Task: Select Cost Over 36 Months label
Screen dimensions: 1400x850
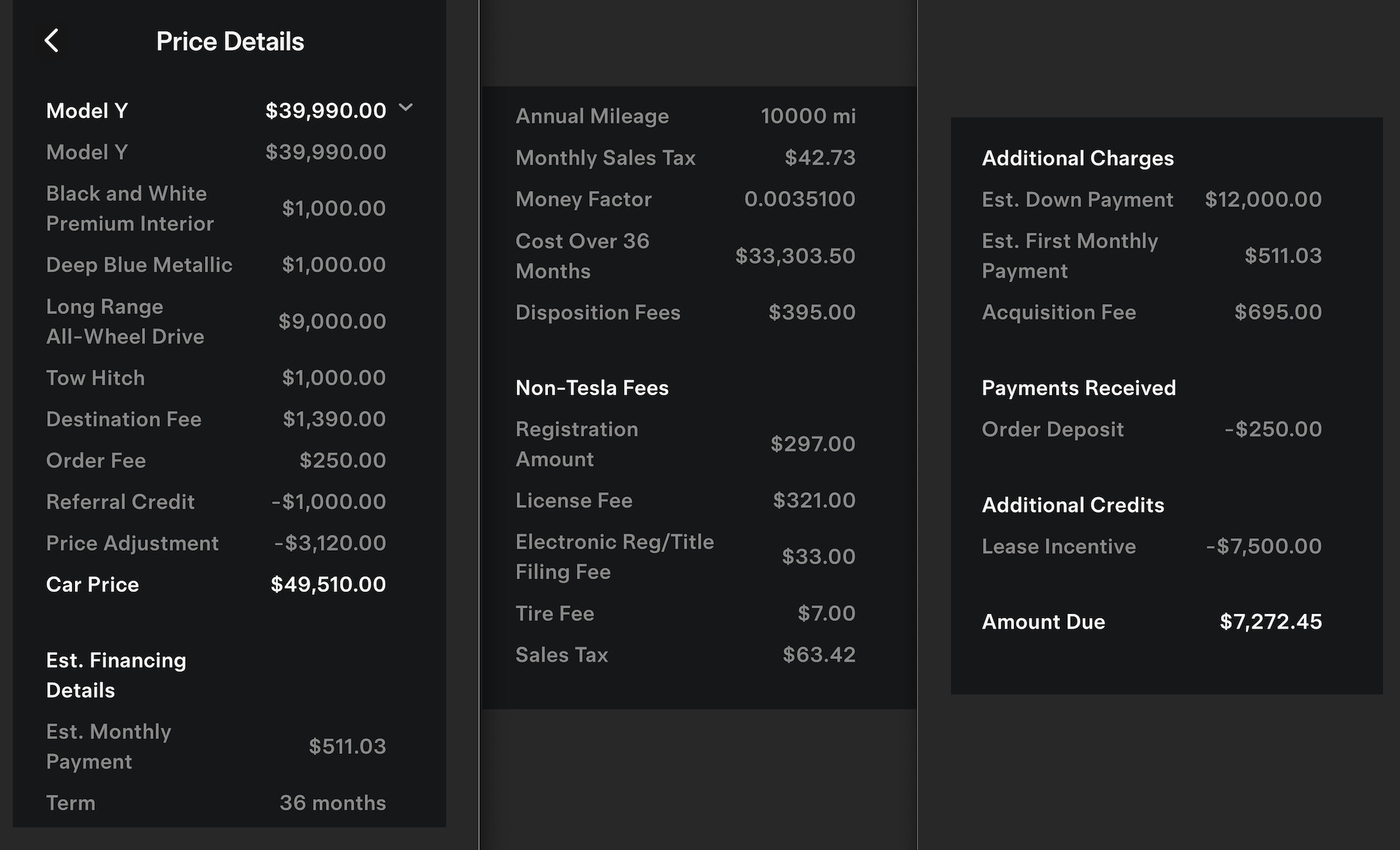Action: coord(582,256)
